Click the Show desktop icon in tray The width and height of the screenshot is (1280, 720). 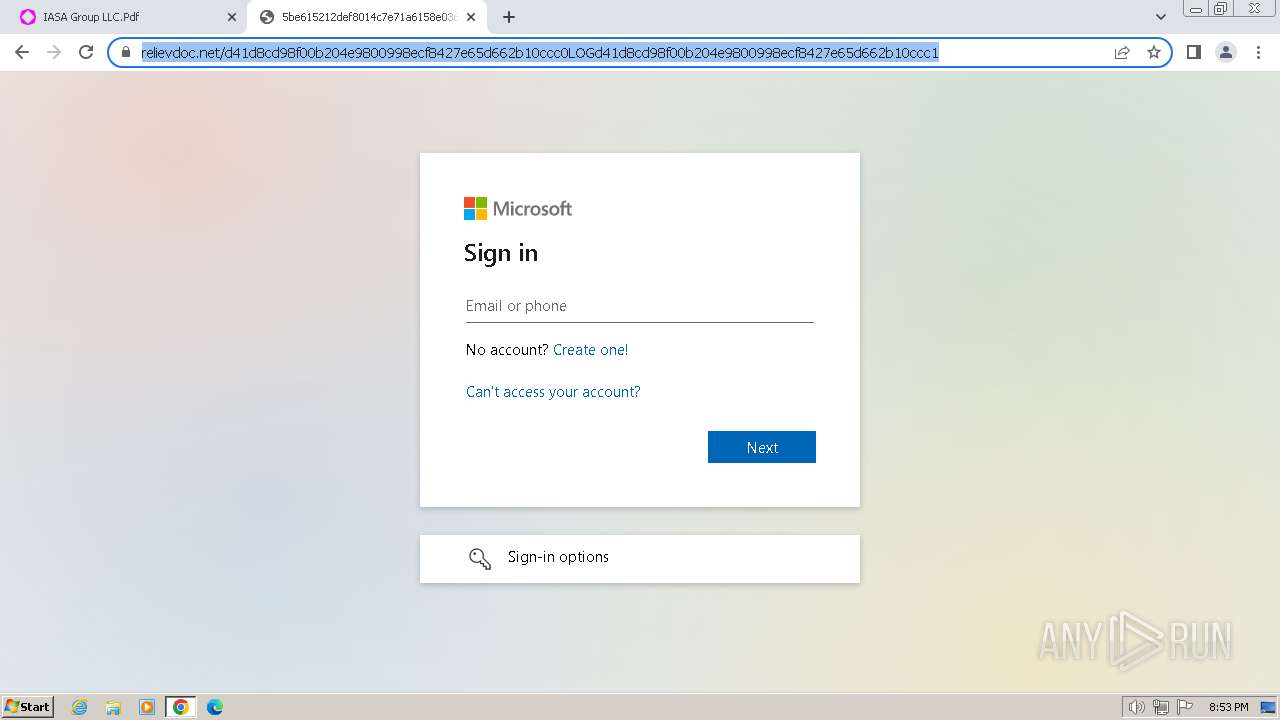(1268, 707)
